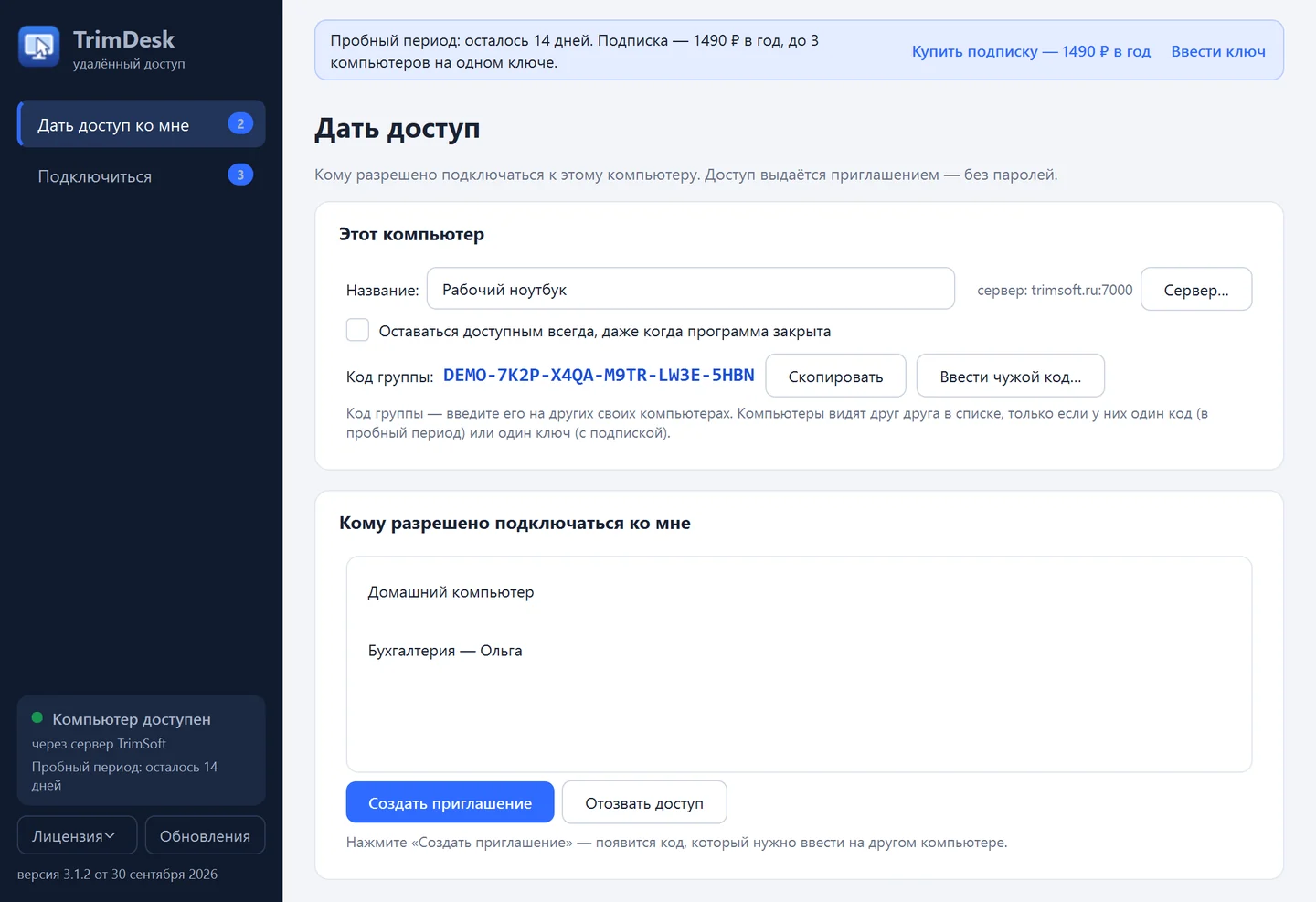The height and width of the screenshot is (902, 1316).
Task: Open the Обновления button
Action: pyautogui.click(x=205, y=835)
